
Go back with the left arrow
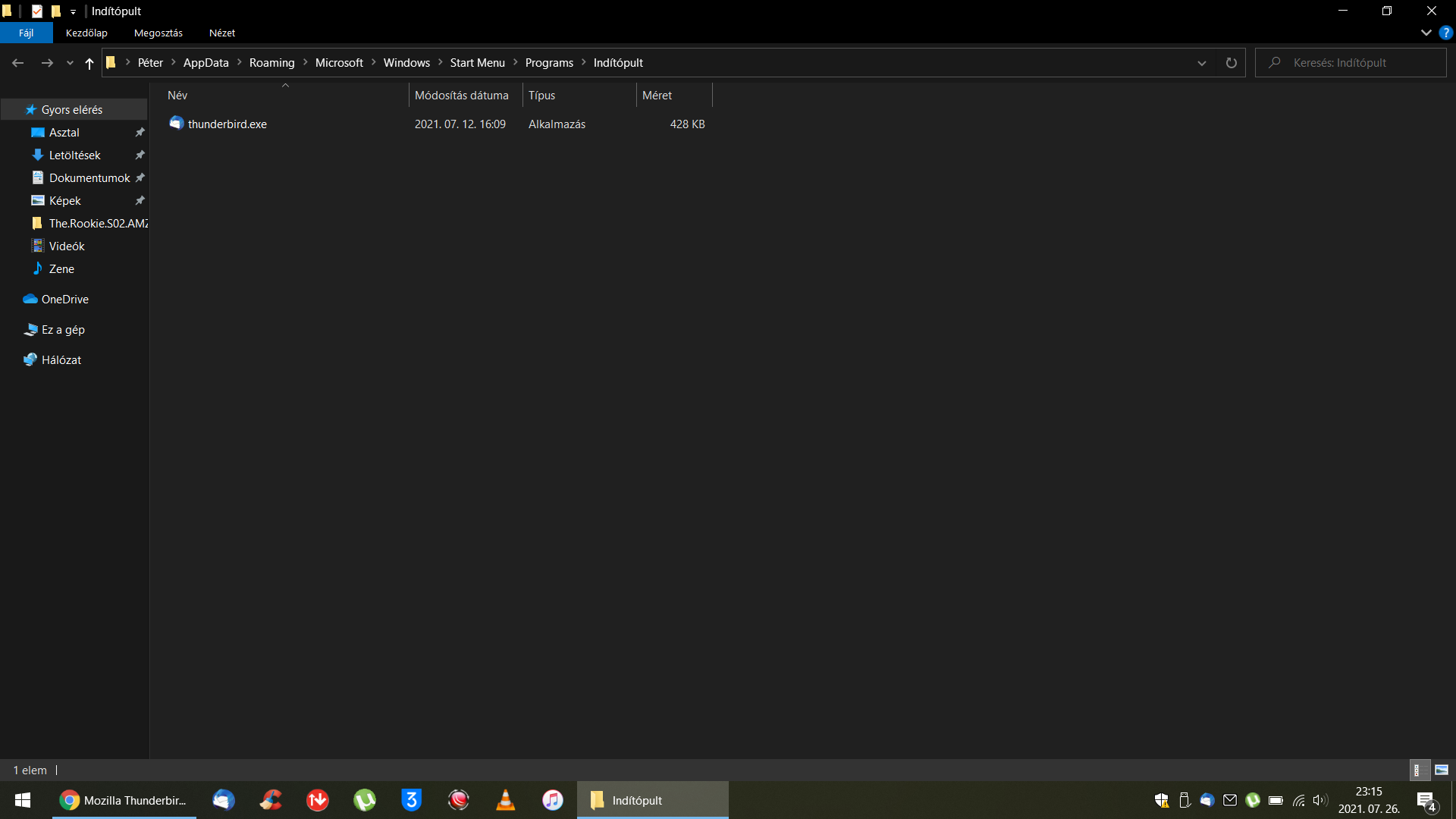[18, 63]
